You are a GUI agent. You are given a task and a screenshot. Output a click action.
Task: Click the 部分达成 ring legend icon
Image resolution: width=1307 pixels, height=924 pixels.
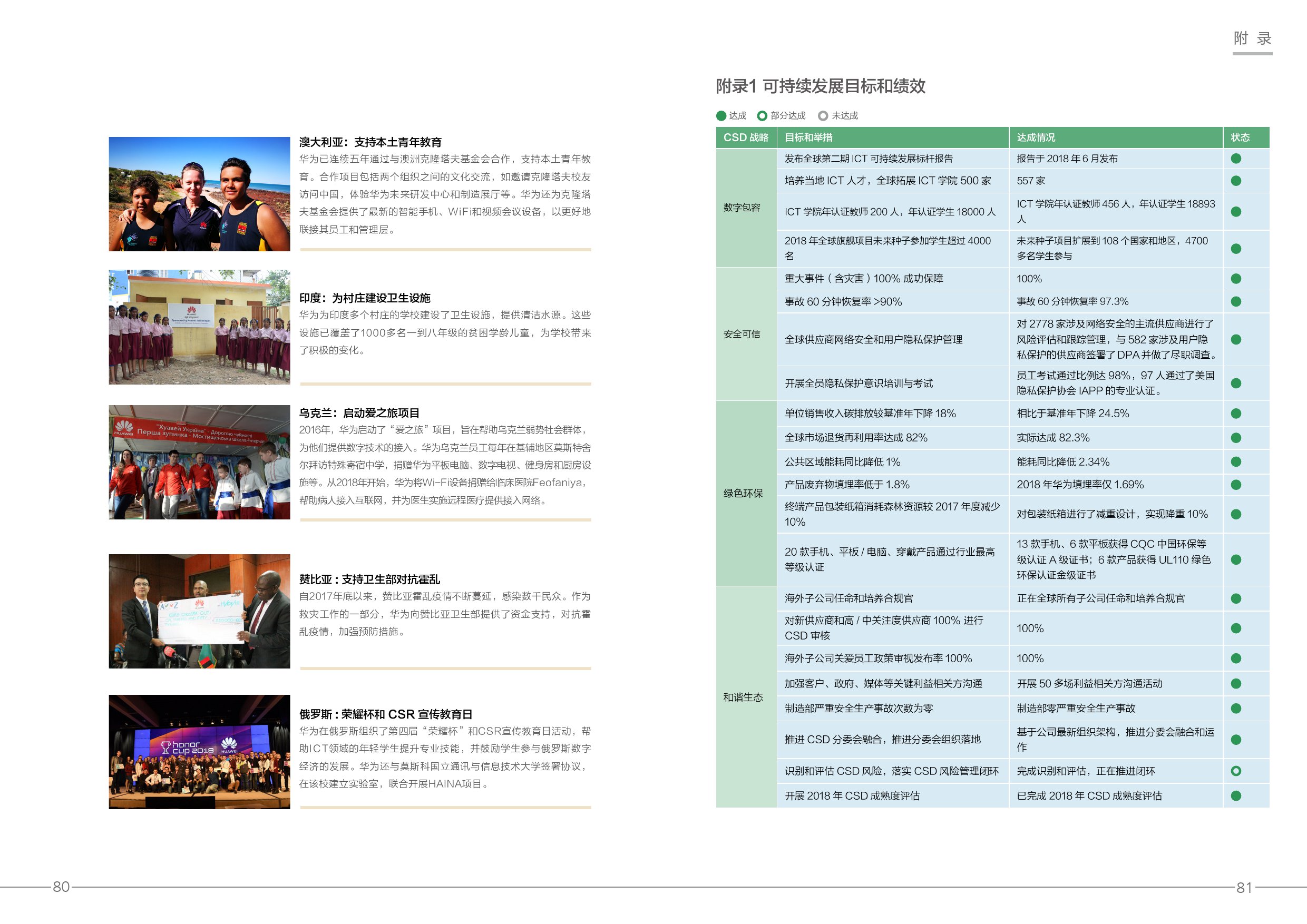click(762, 116)
